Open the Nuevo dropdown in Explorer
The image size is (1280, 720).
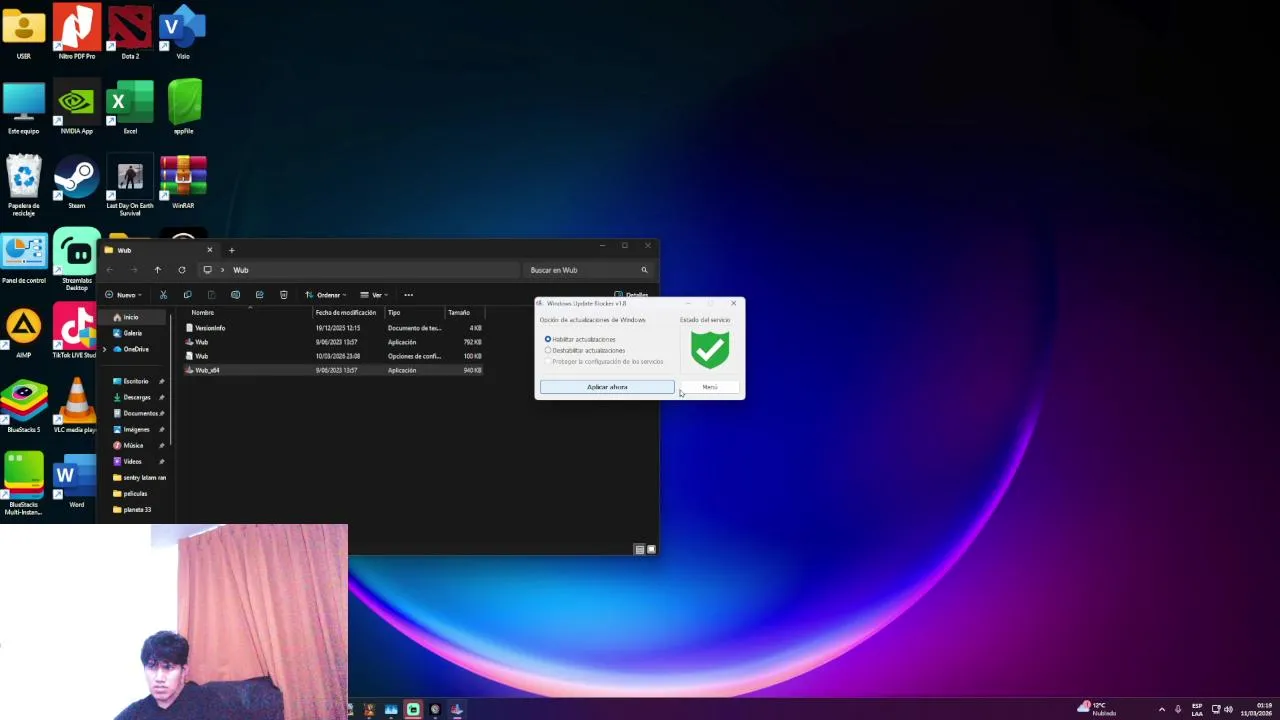[x=123, y=295]
